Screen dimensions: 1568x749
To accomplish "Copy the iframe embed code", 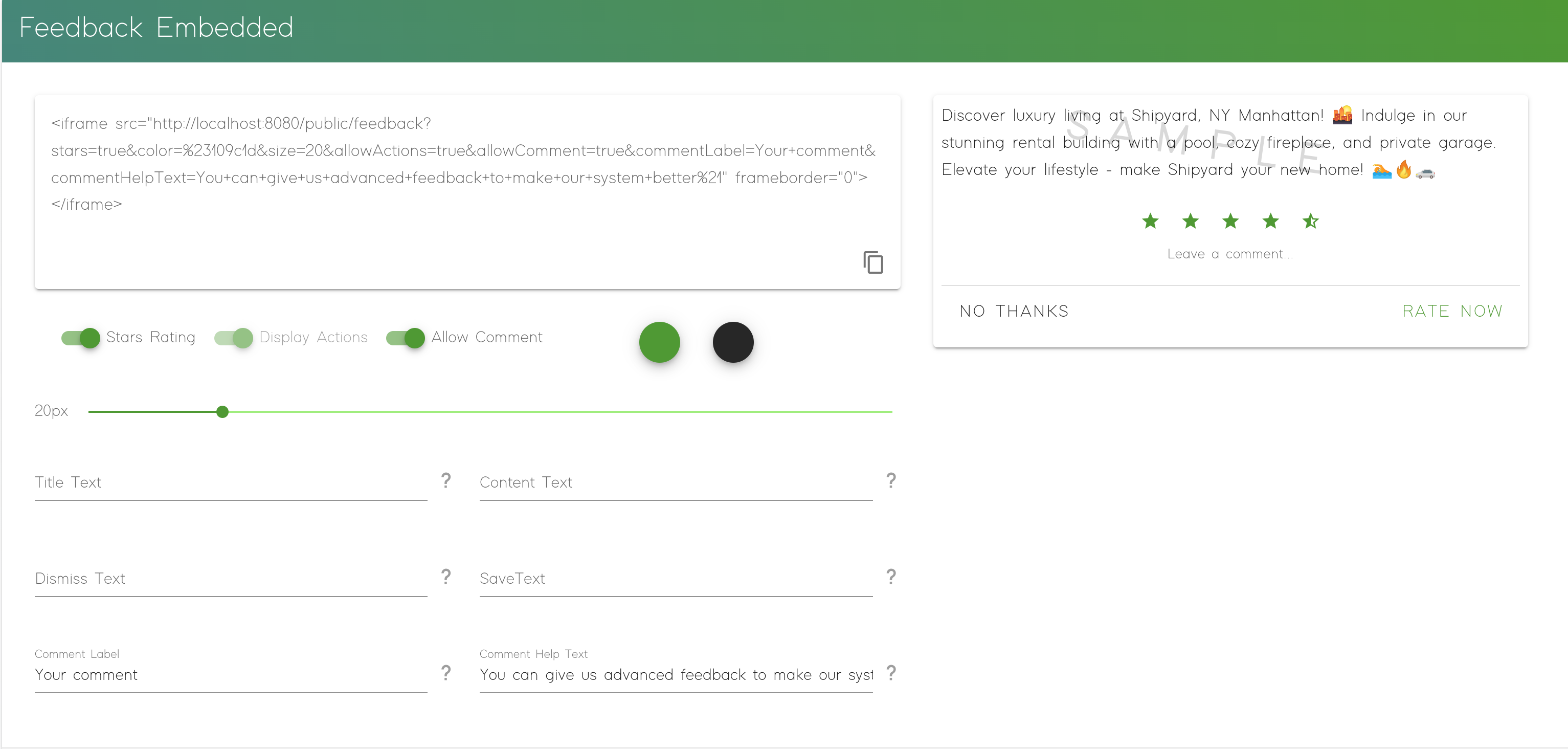I will pyautogui.click(x=873, y=262).
